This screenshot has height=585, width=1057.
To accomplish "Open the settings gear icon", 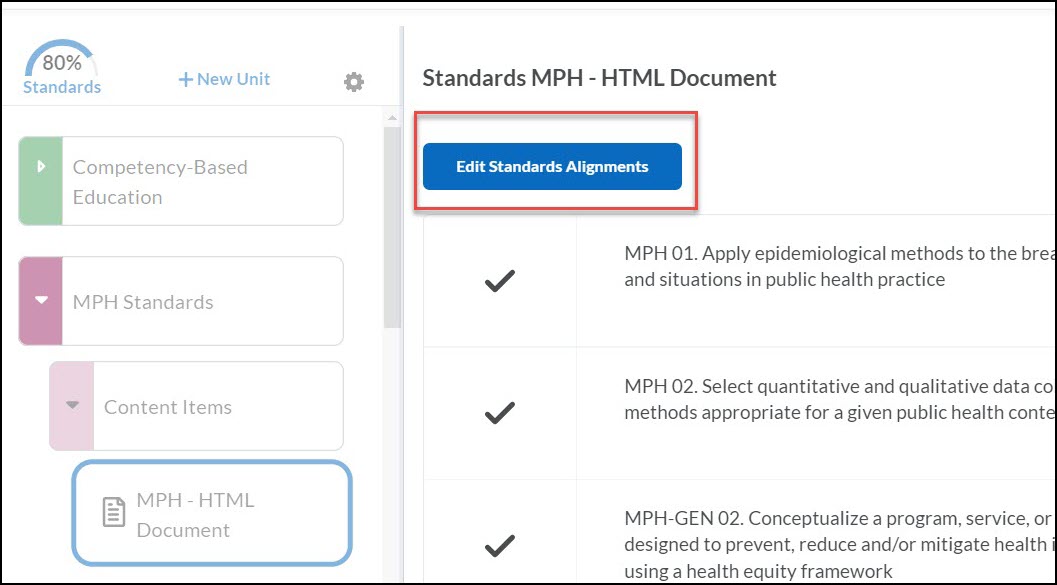I will pos(354,82).
